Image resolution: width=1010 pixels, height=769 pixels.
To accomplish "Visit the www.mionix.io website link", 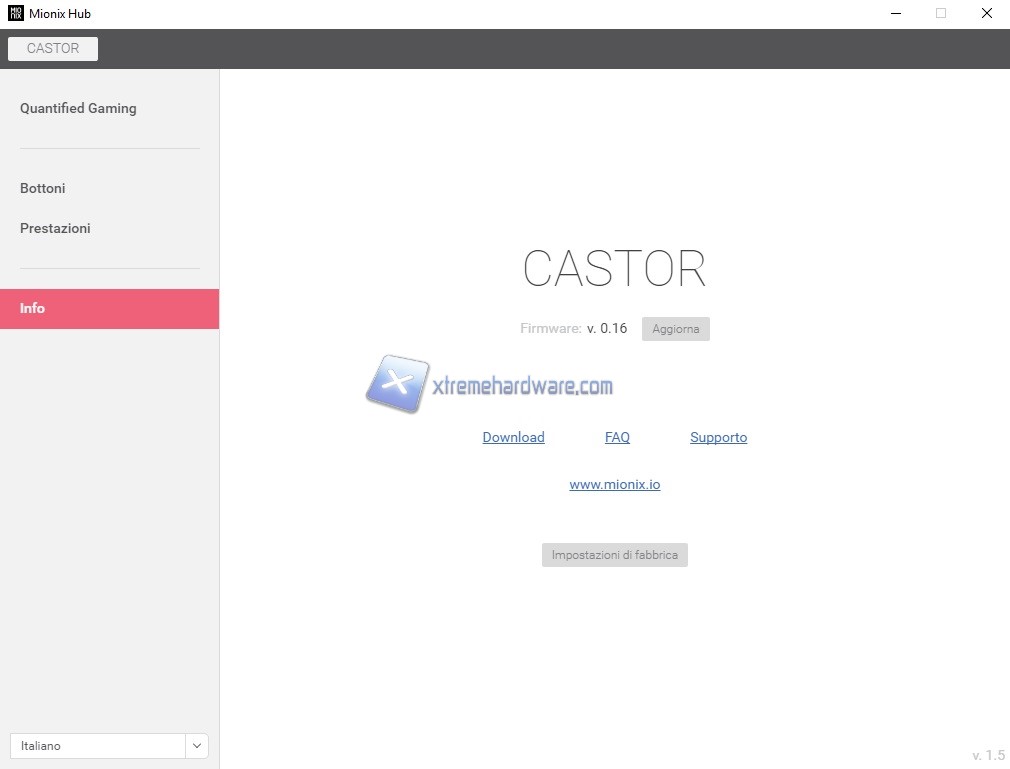I will pyautogui.click(x=614, y=484).
